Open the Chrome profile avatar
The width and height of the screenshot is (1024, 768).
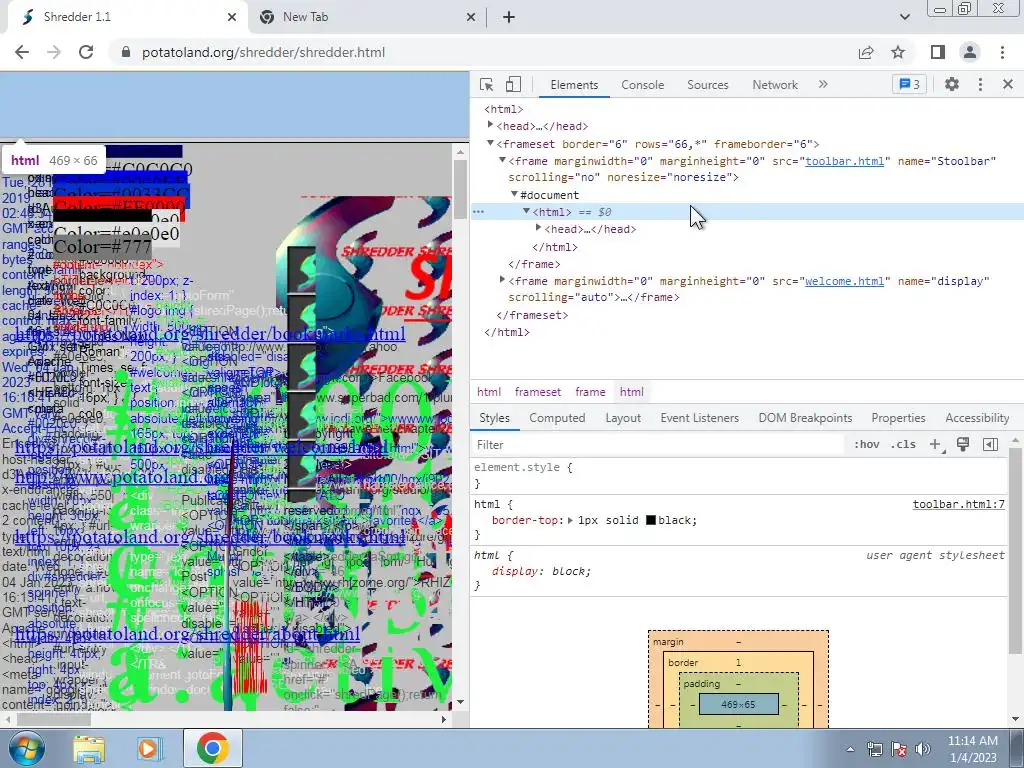point(970,52)
